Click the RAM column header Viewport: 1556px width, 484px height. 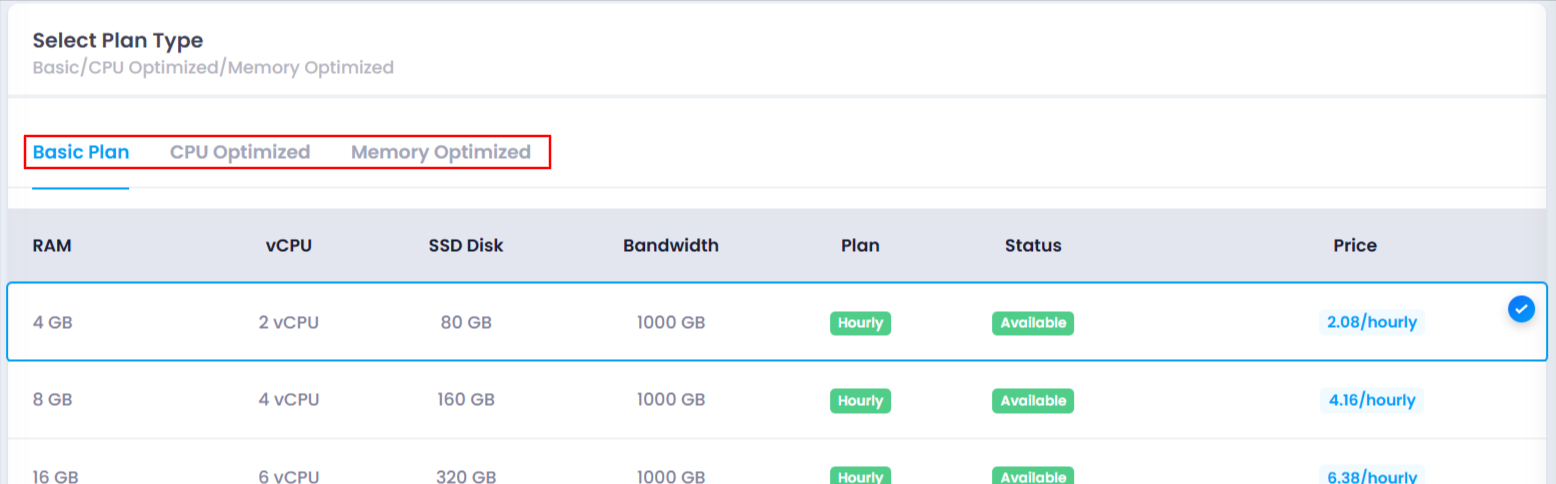pyautogui.click(x=52, y=245)
